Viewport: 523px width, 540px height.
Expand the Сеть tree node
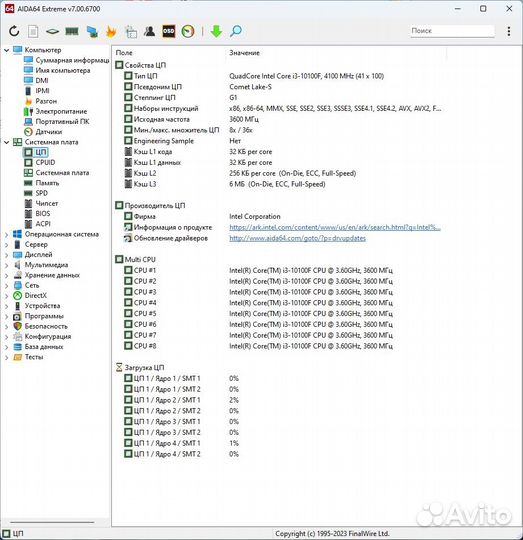[6, 286]
